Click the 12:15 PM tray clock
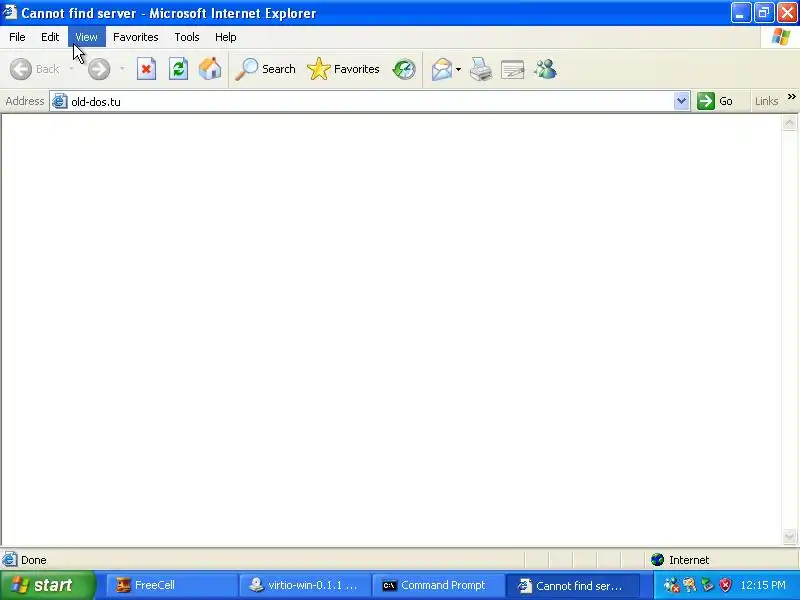 (763, 585)
